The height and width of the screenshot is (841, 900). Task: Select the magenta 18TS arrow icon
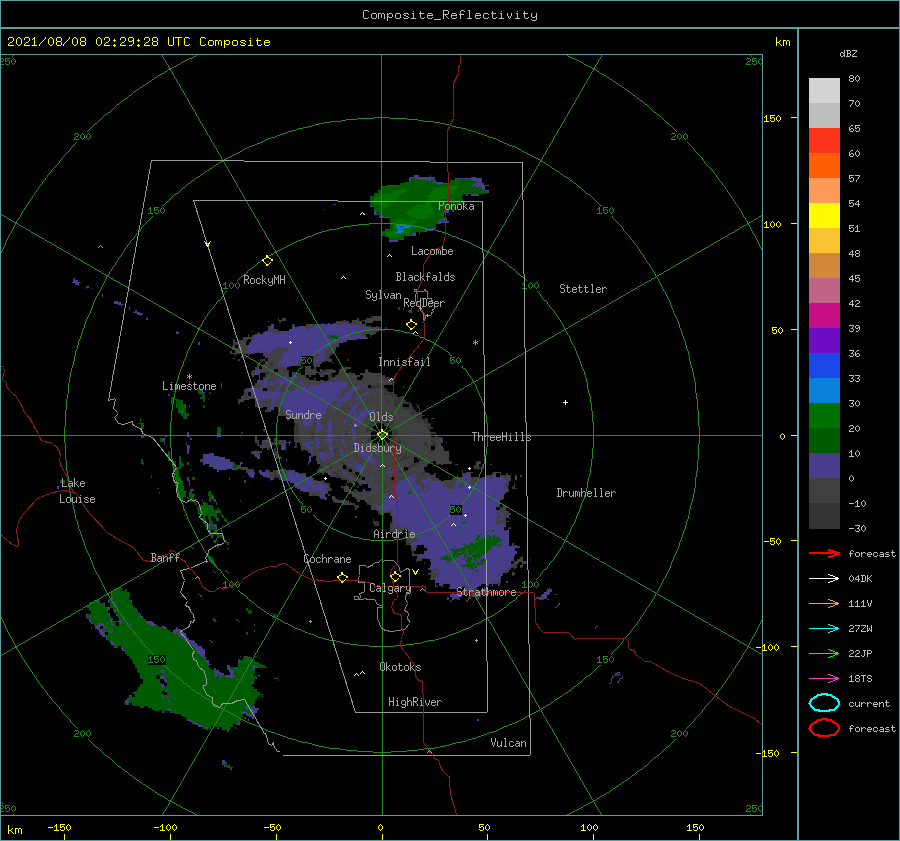(x=824, y=679)
